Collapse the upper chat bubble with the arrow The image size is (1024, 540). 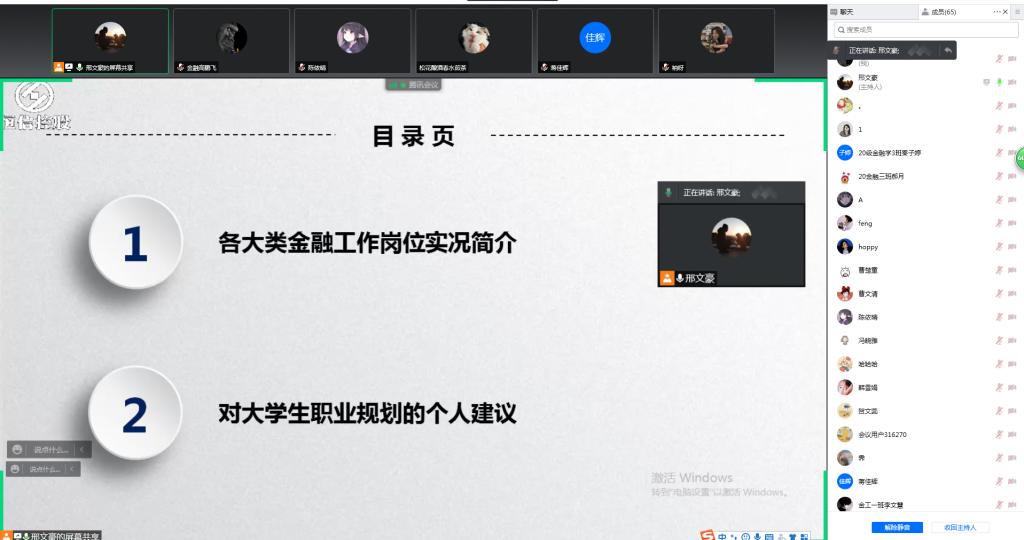point(82,450)
